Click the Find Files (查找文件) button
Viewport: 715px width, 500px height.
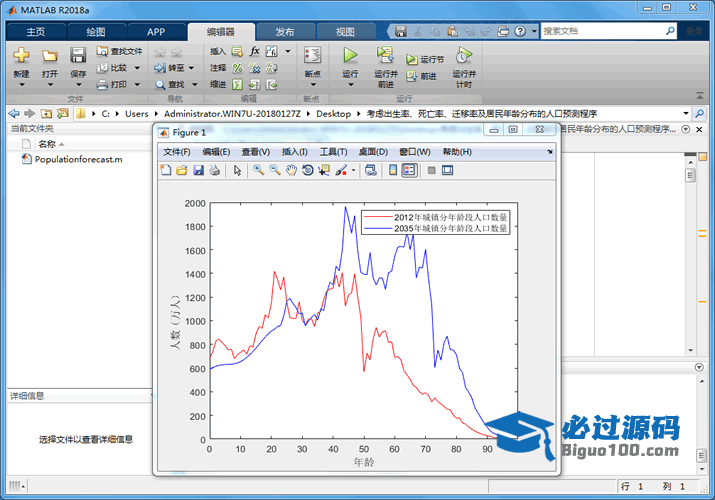[120, 51]
